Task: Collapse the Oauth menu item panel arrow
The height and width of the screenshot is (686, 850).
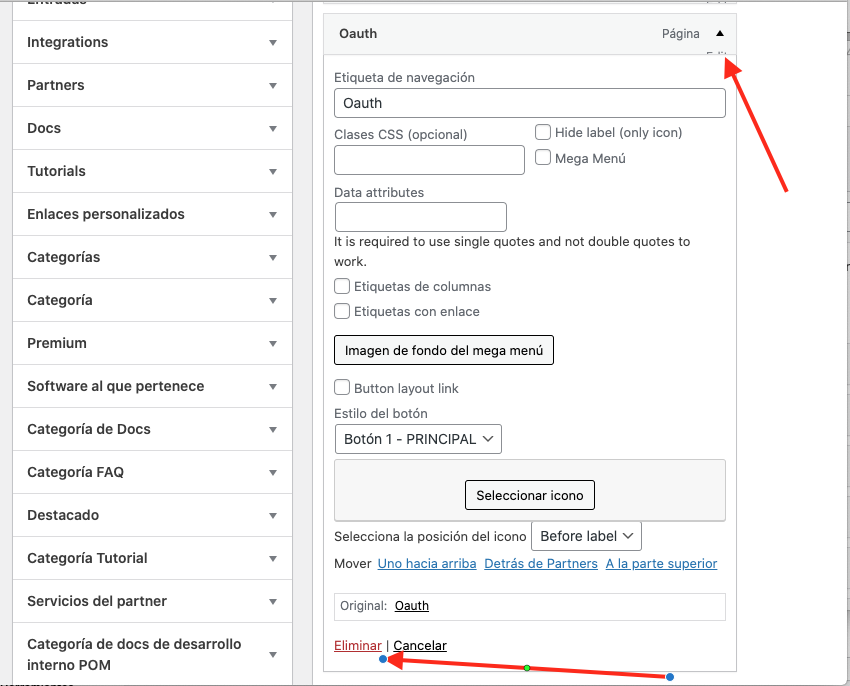Action: [719, 33]
